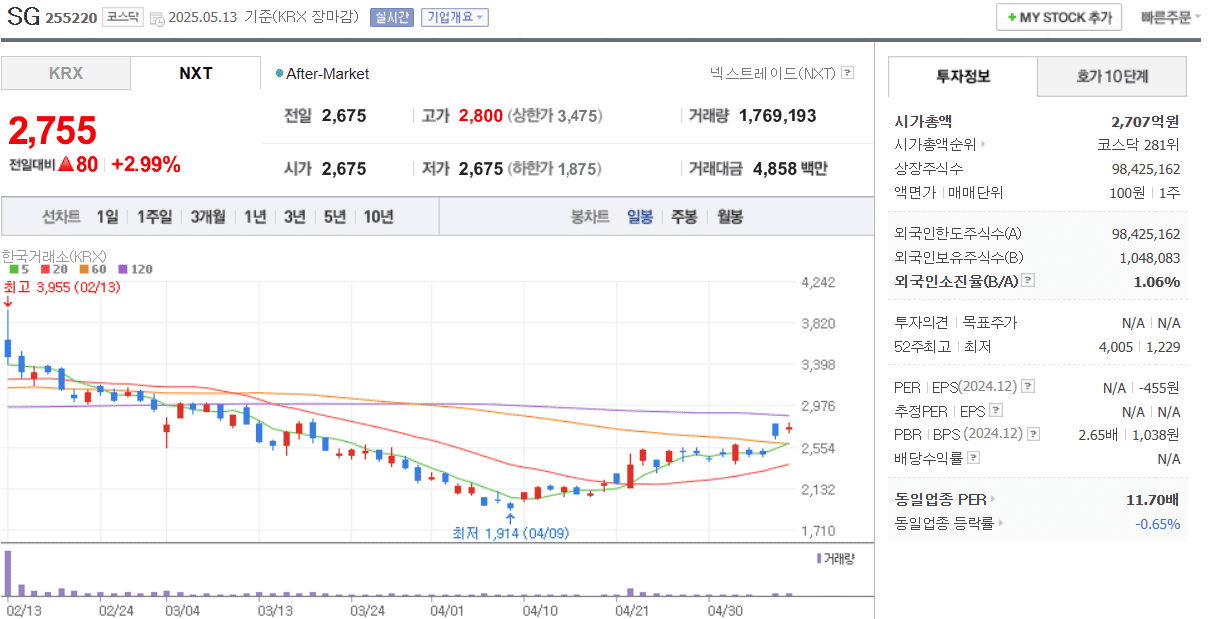Click the +2.99% change rate
Image resolution: width=1216 pixels, height=619 pixels.
click(x=146, y=165)
